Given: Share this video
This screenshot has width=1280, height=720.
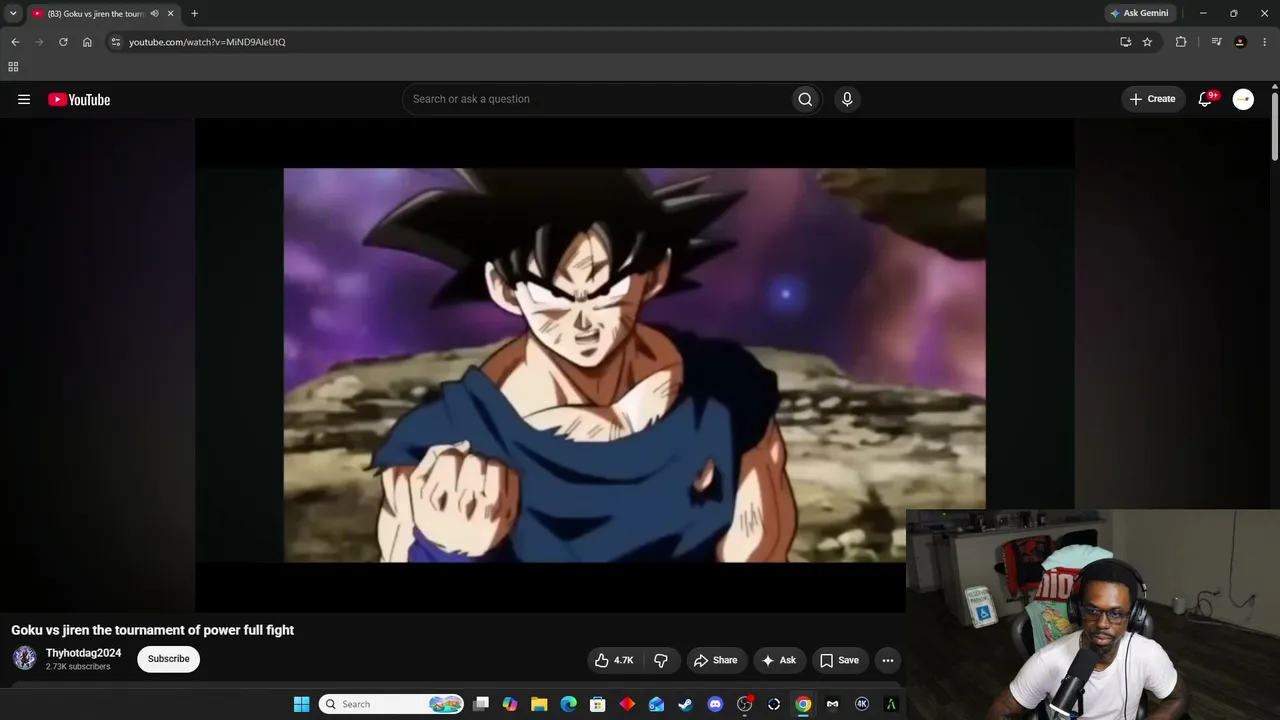Looking at the screenshot, I should point(715,660).
